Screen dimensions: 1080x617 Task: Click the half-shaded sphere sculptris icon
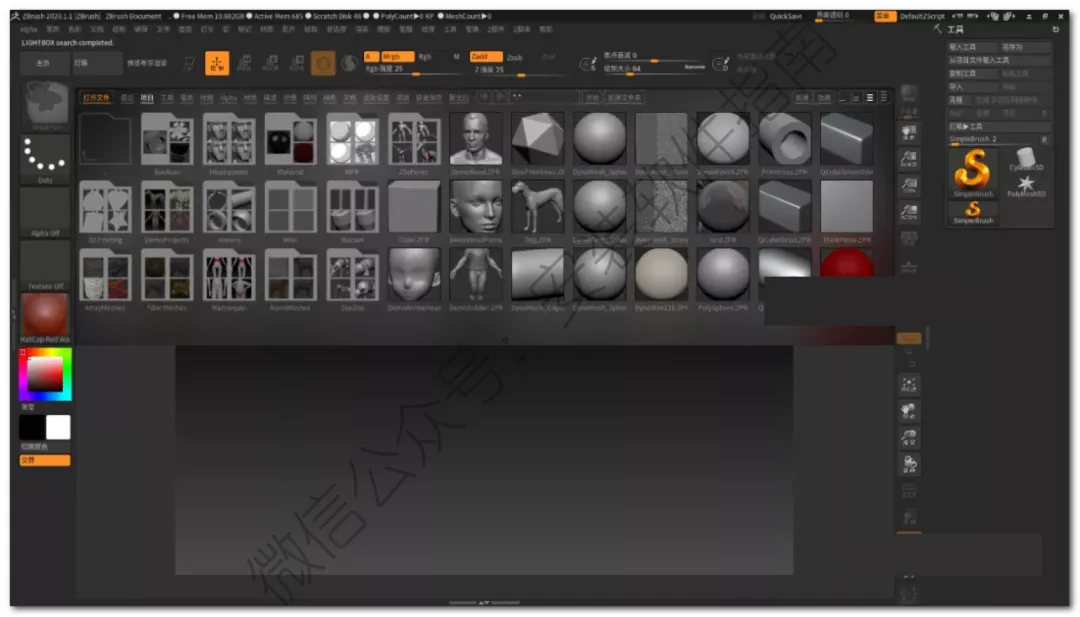349,63
